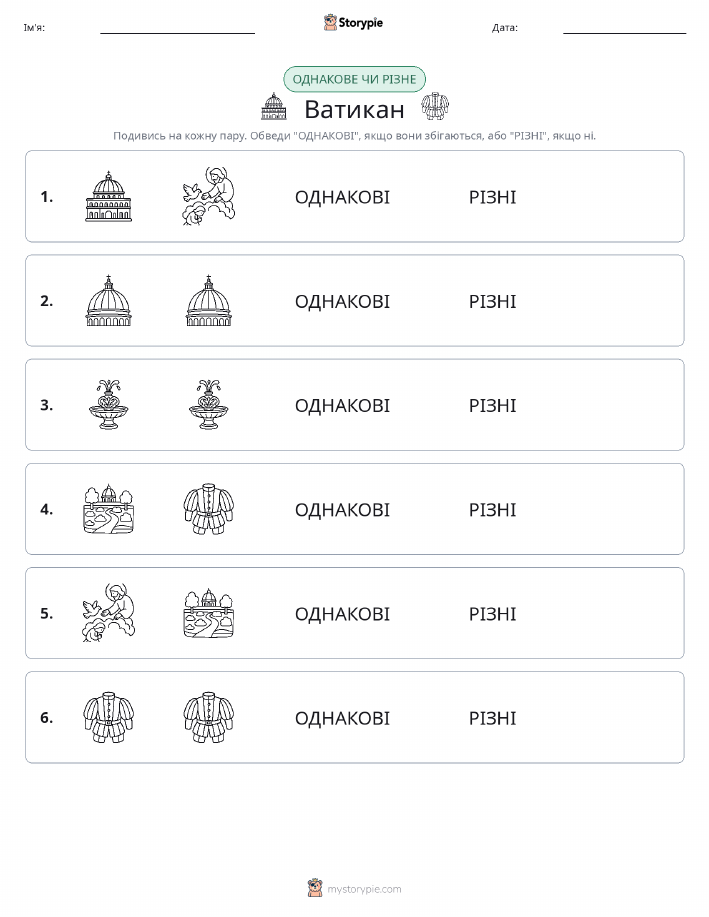Click the Дата date input line
The width and height of the screenshot is (709, 917).
pyautogui.click(x=624, y=28)
